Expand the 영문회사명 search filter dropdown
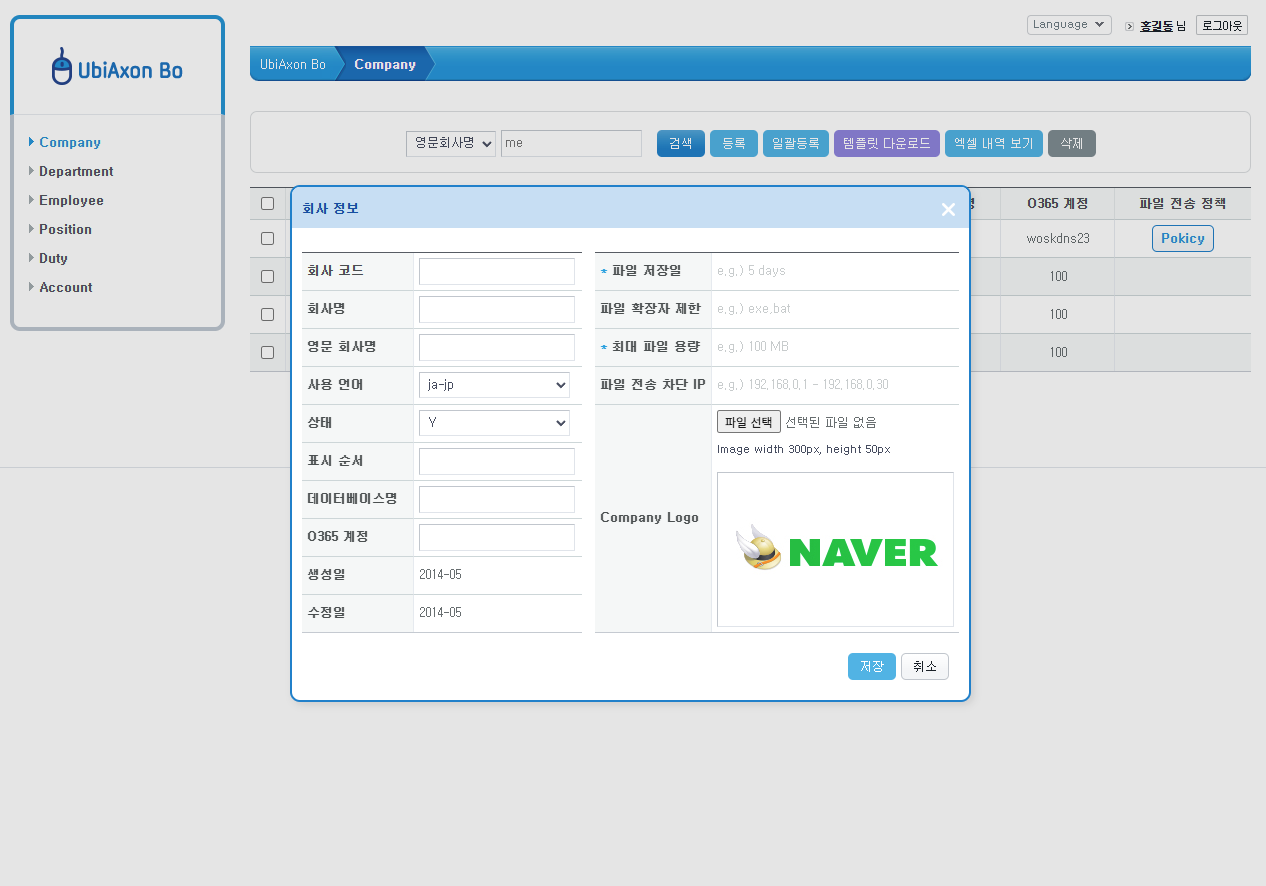The image size is (1266, 886). pyautogui.click(x=450, y=144)
